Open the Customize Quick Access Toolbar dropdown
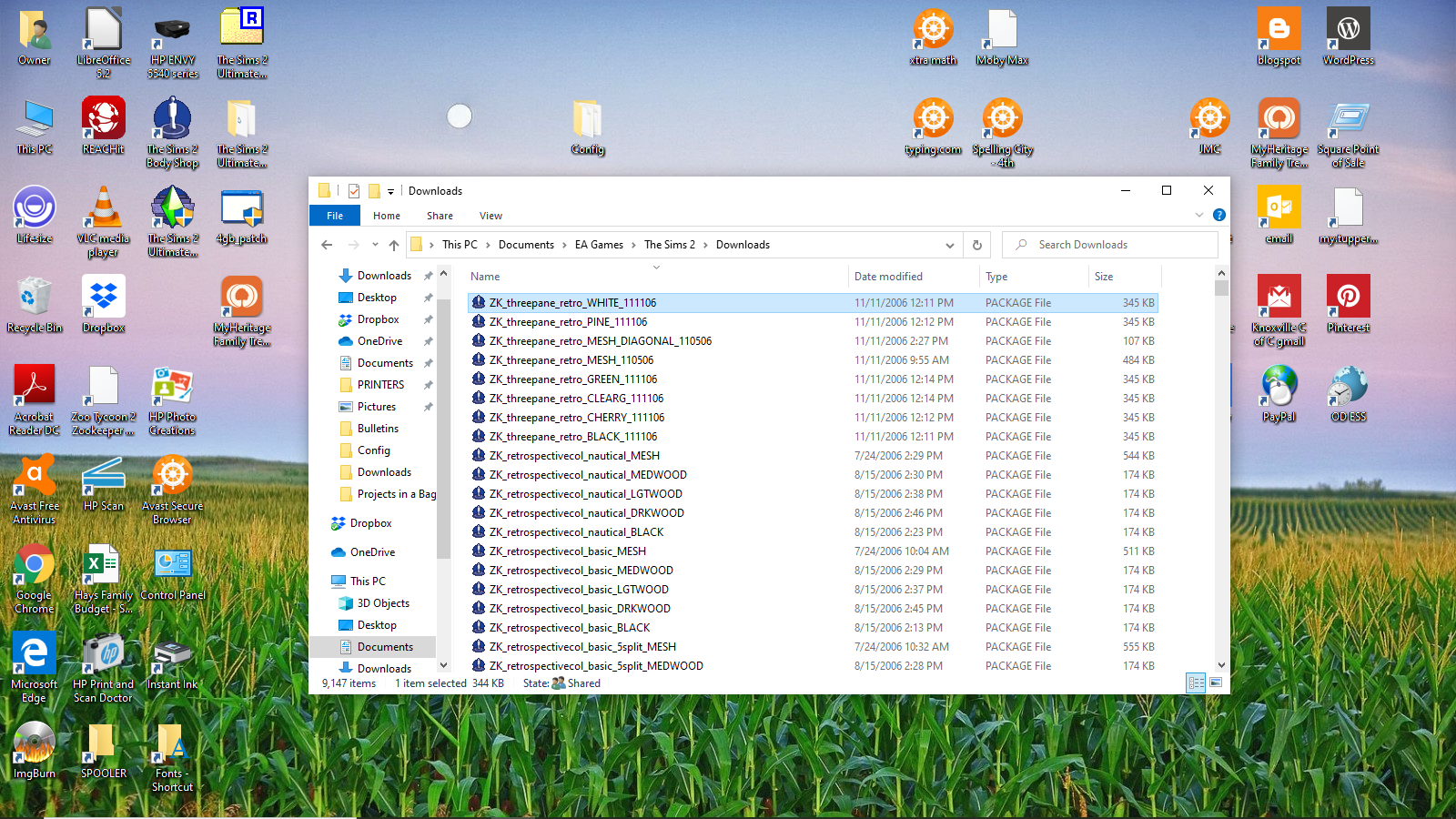 click(391, 191)
